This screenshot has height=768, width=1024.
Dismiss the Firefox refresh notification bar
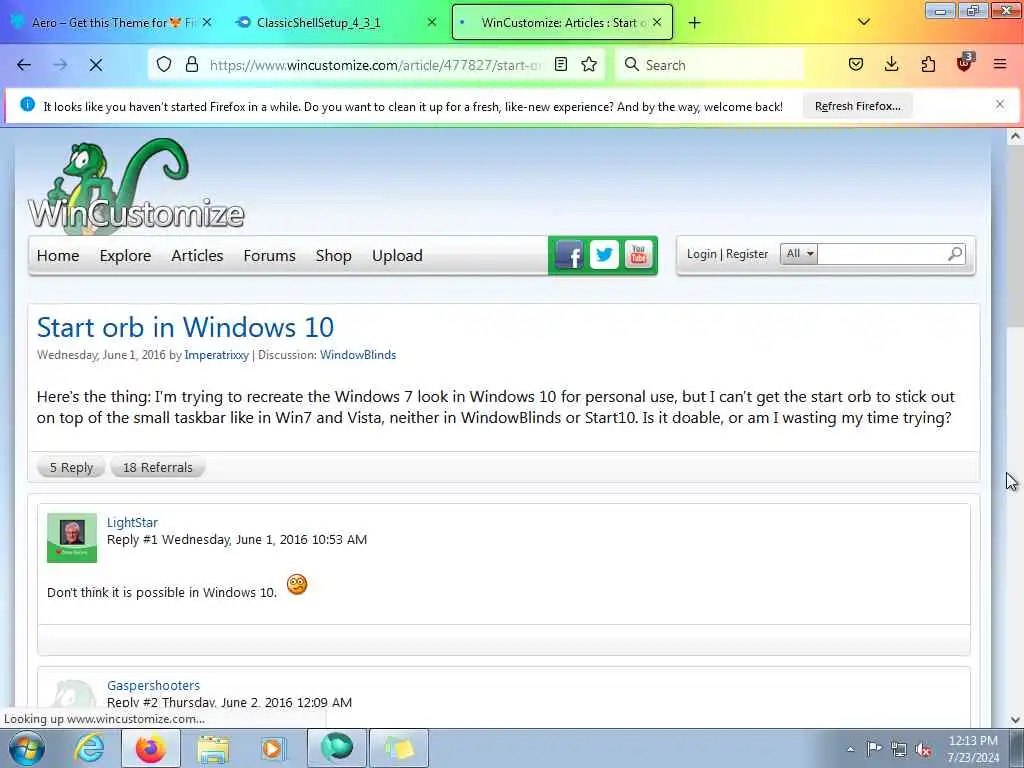coord(999,104)
